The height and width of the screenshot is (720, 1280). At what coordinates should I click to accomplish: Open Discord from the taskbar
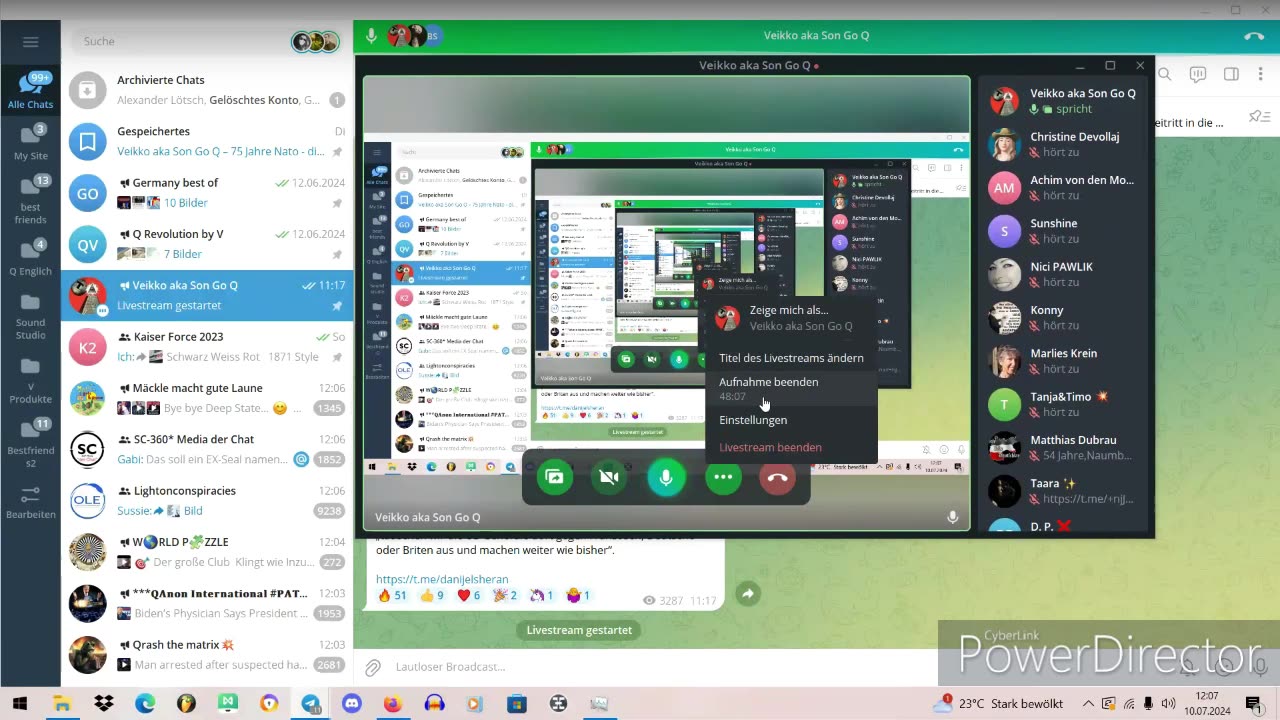351,703
